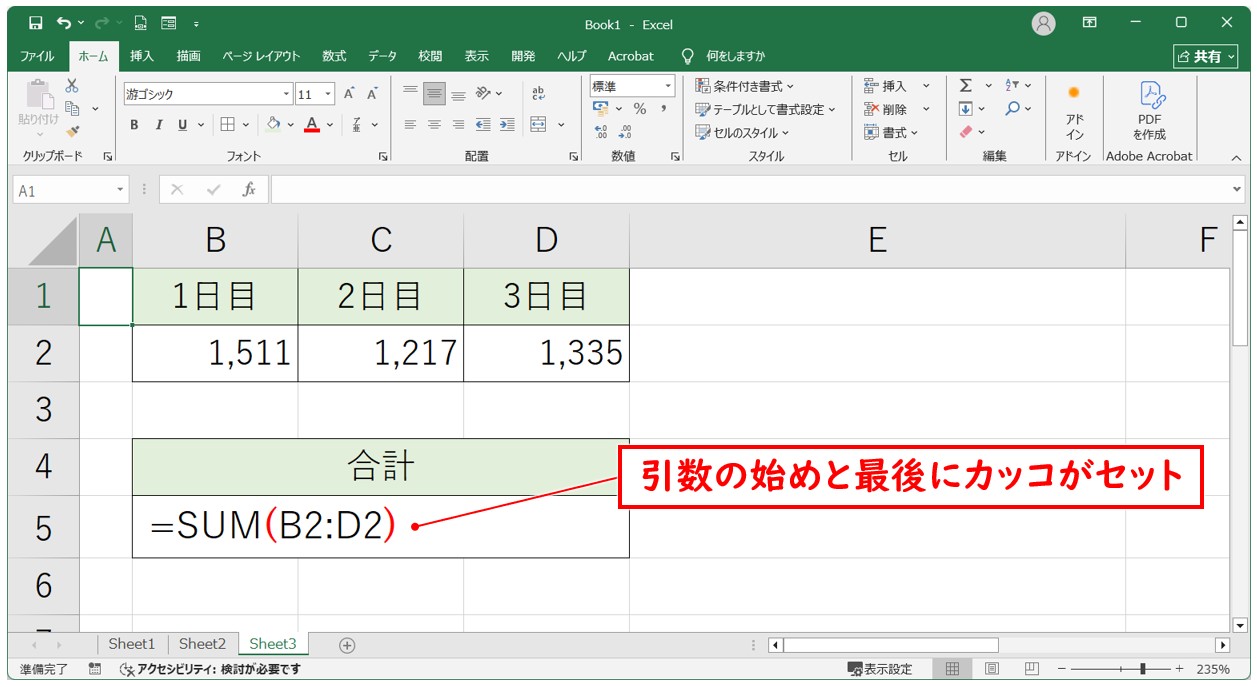
Task: Open the 条件付き書式 dropdown
Action: pos(745,87)
